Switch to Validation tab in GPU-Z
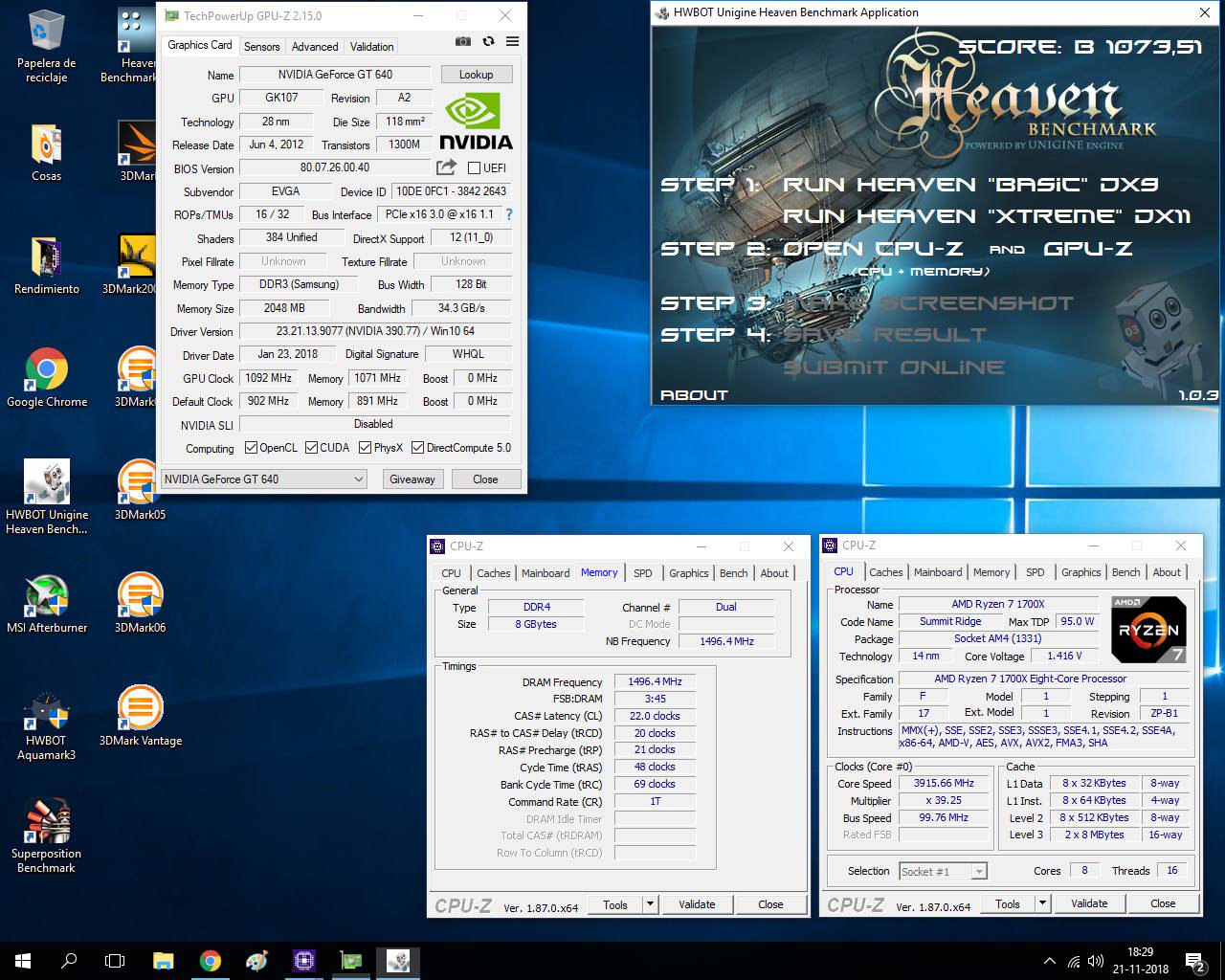 point(371,46)
